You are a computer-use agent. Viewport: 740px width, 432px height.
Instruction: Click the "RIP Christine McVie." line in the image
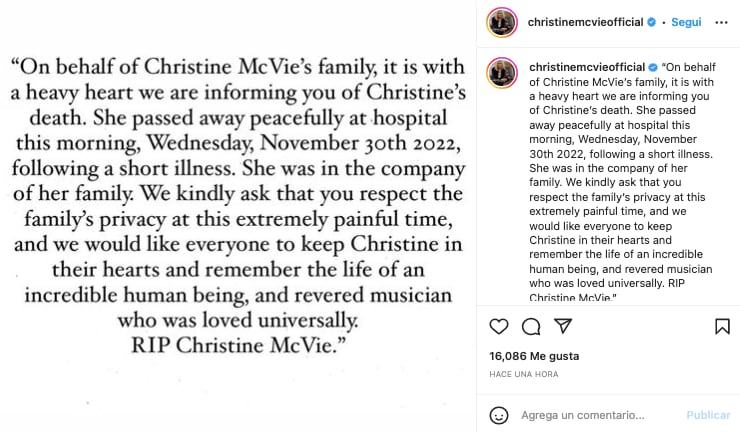click(238, 346)
